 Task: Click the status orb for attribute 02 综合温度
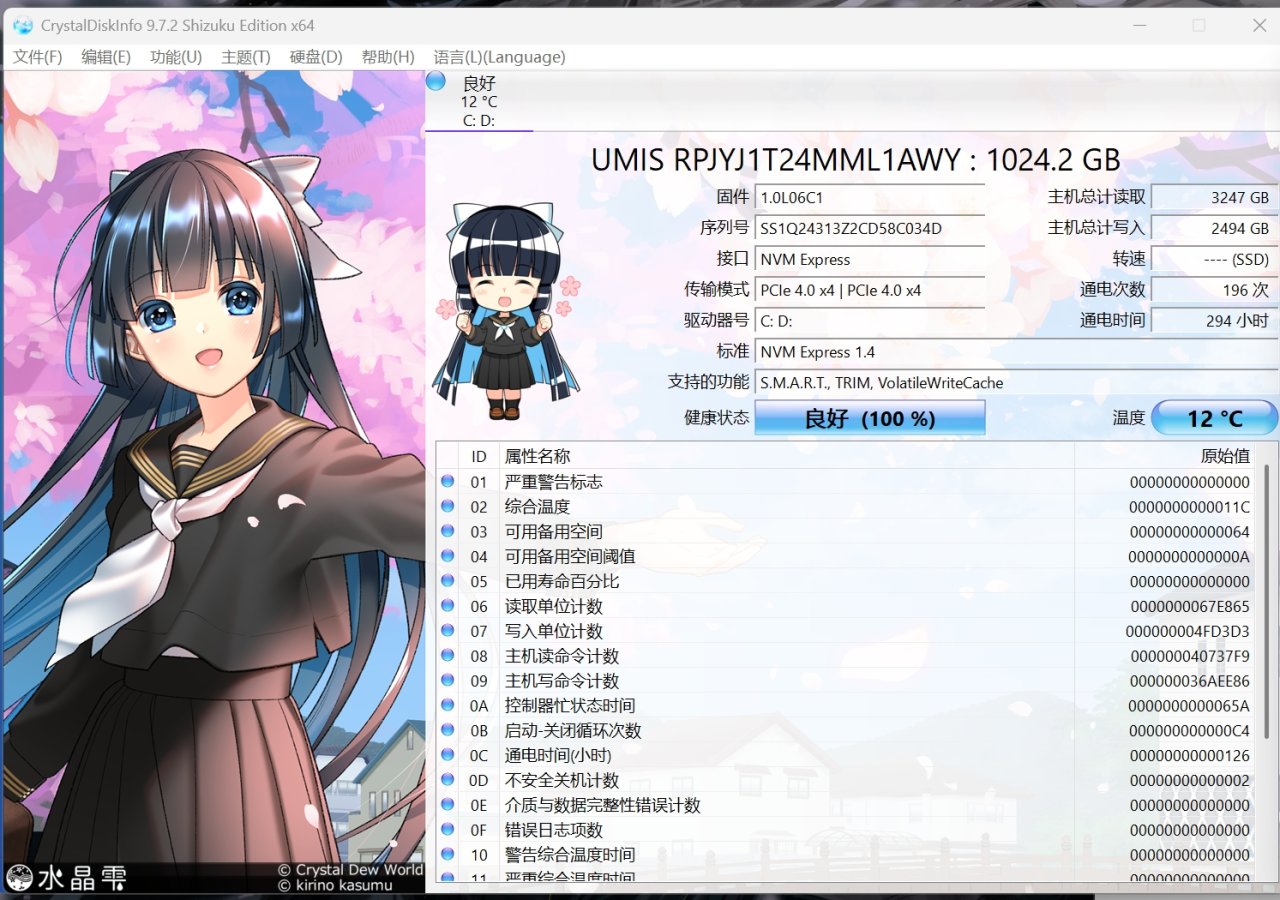[x=447, y=506]
